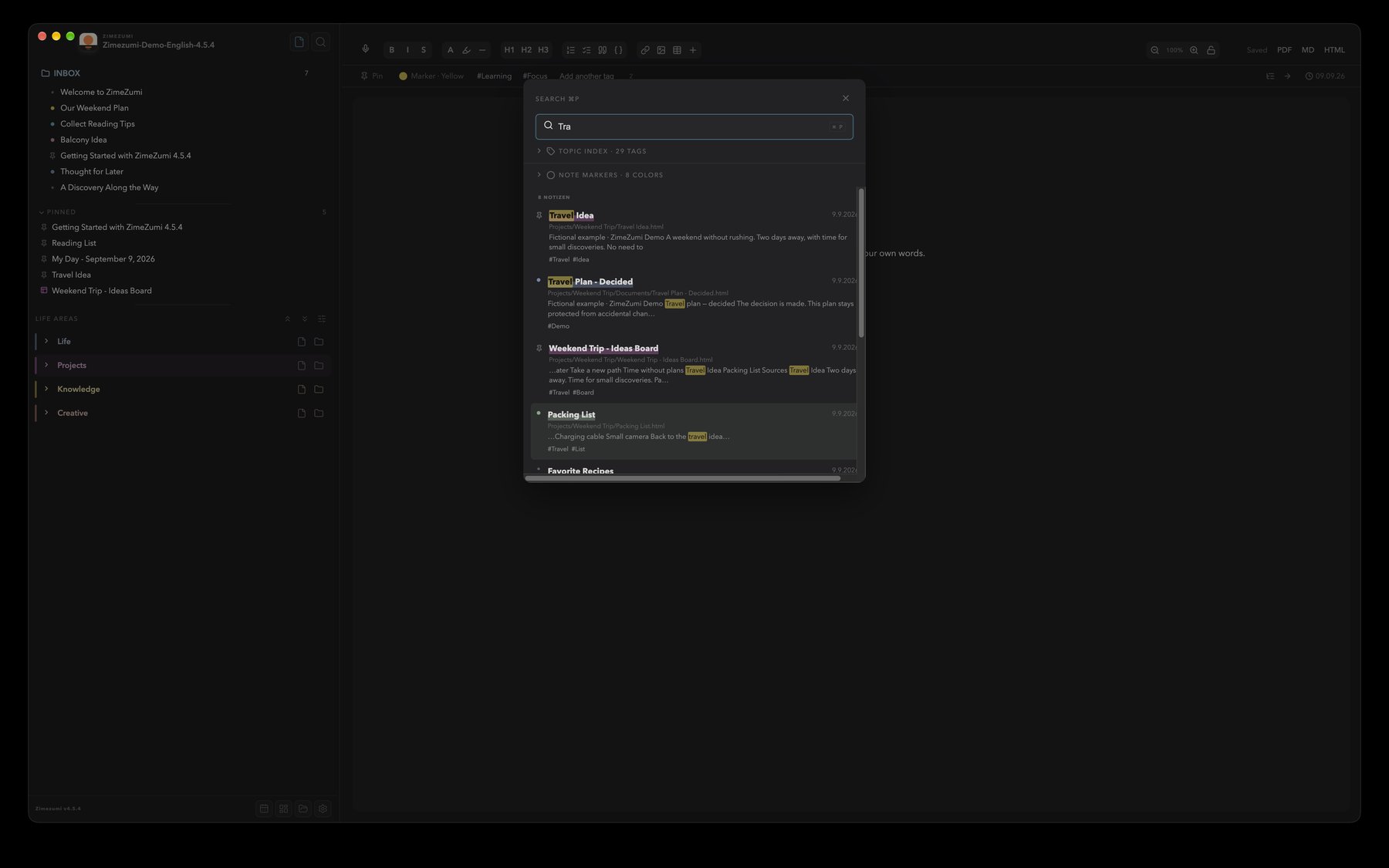Click the search results vertical scrollbar
This screenshot has width=1389, height=868.
point(861,262)
